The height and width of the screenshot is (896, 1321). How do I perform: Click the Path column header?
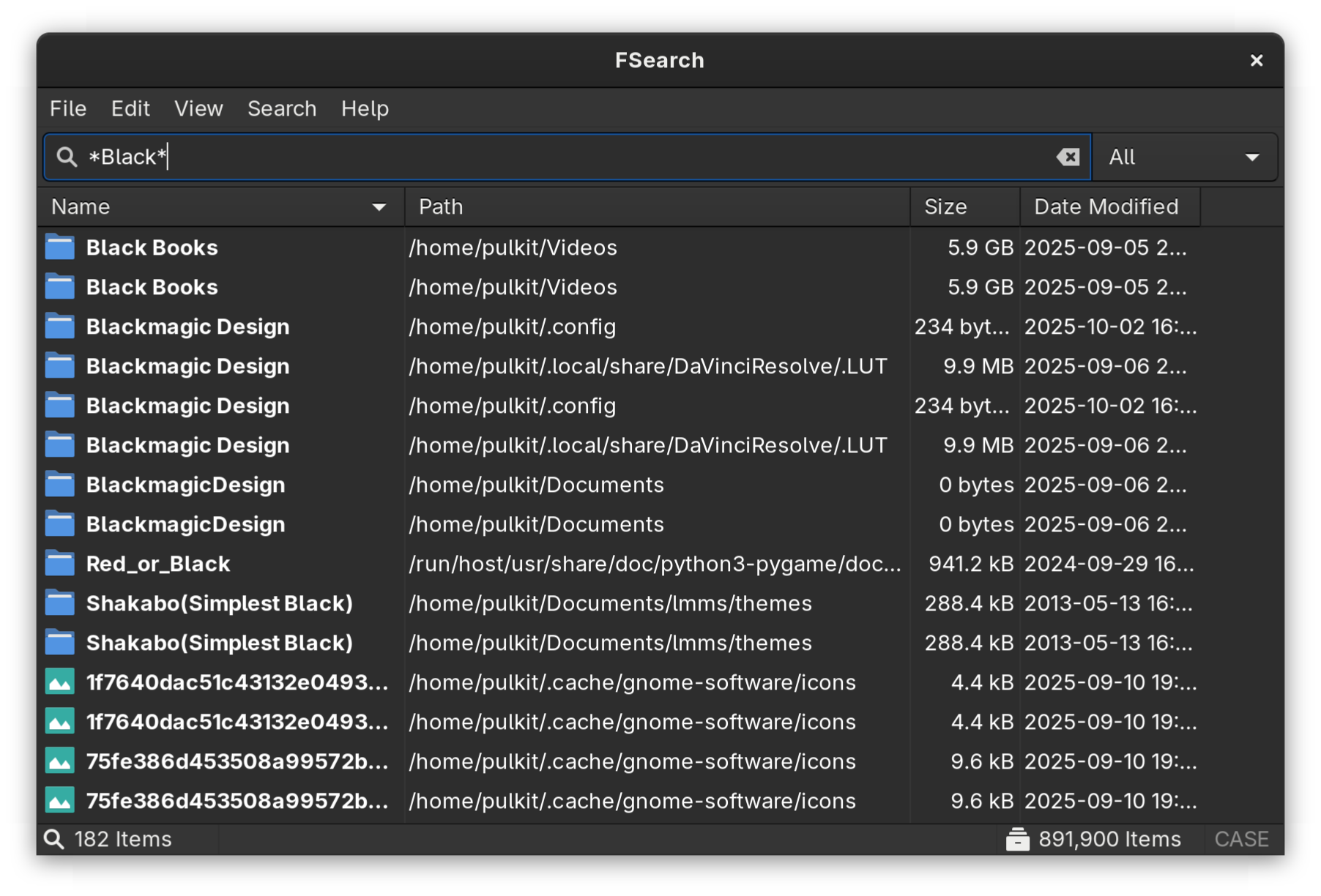[x=439, y=206]
